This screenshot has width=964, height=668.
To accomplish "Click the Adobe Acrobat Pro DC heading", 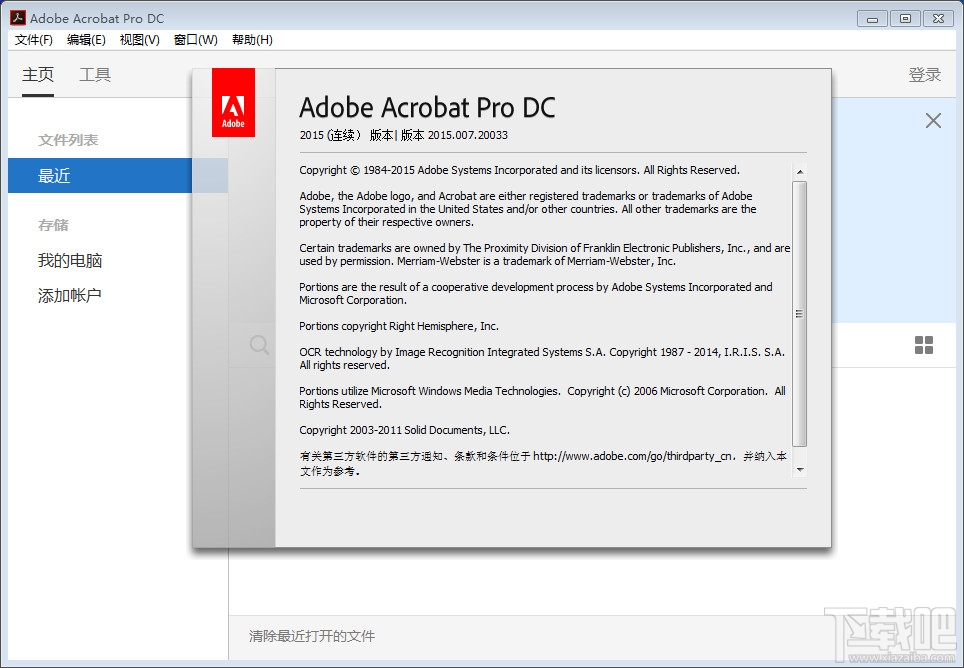I will pyautogui.click(x=427, y=108).
